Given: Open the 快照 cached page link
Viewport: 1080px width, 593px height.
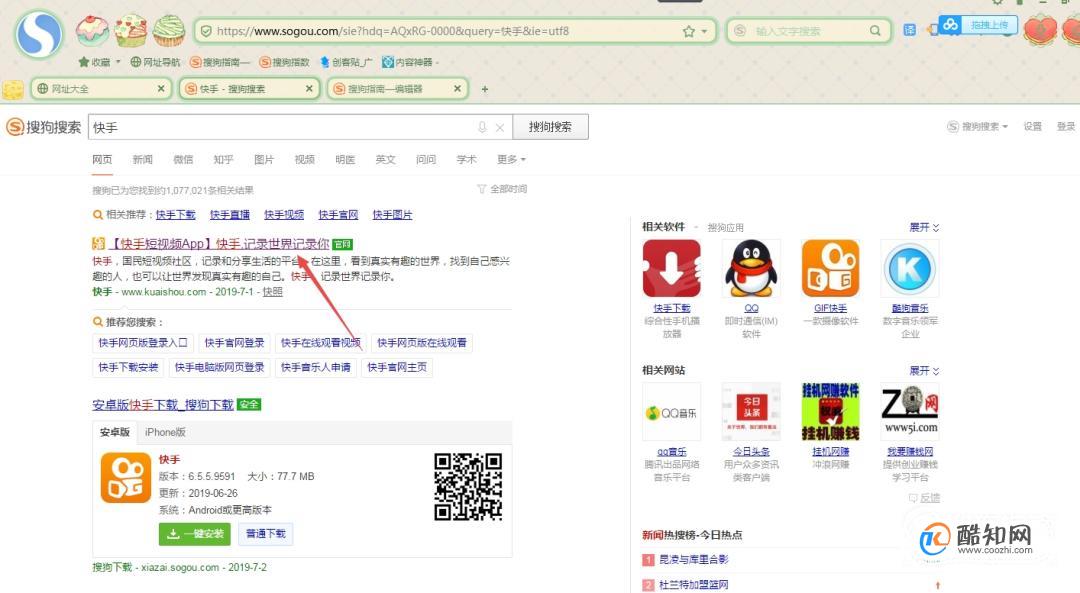Looking at the screenshot, I should click(x=273, y=292).
